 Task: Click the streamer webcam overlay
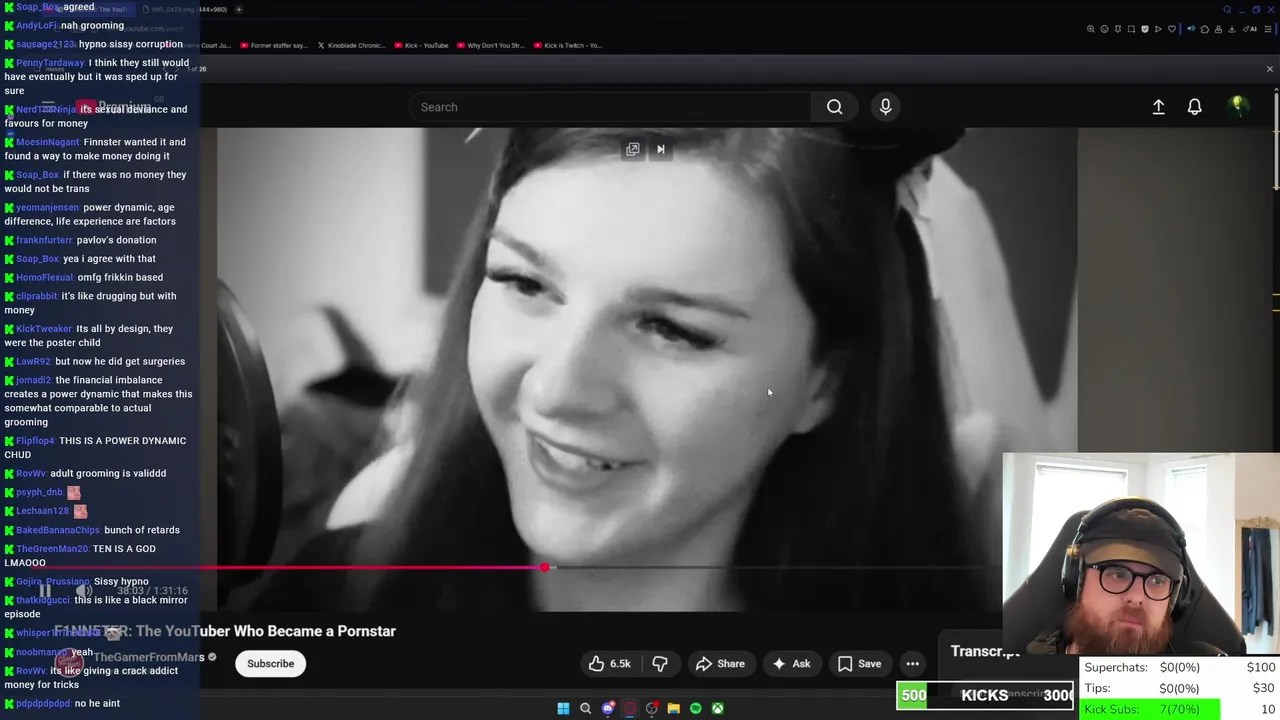(x=1140, y=554)
